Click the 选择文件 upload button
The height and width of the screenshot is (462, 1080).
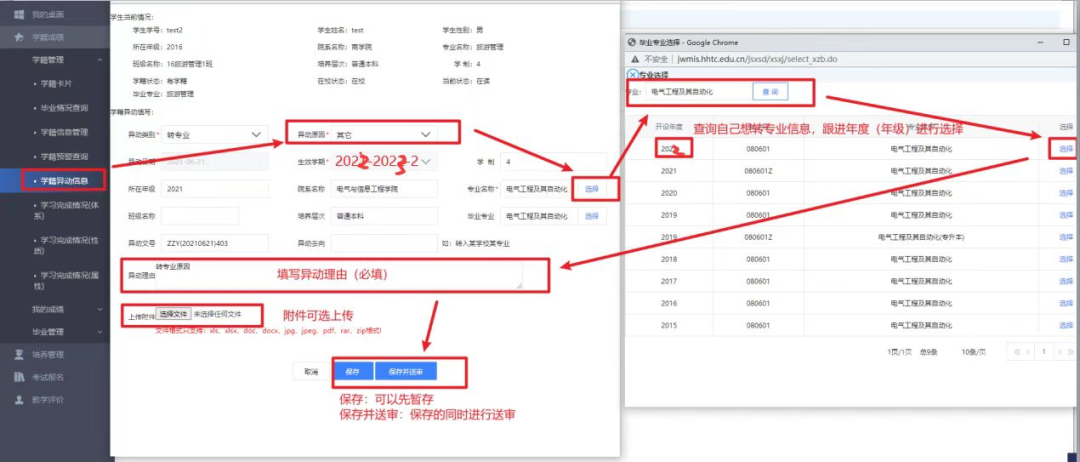pyautogui.click(x=174, y=314)
